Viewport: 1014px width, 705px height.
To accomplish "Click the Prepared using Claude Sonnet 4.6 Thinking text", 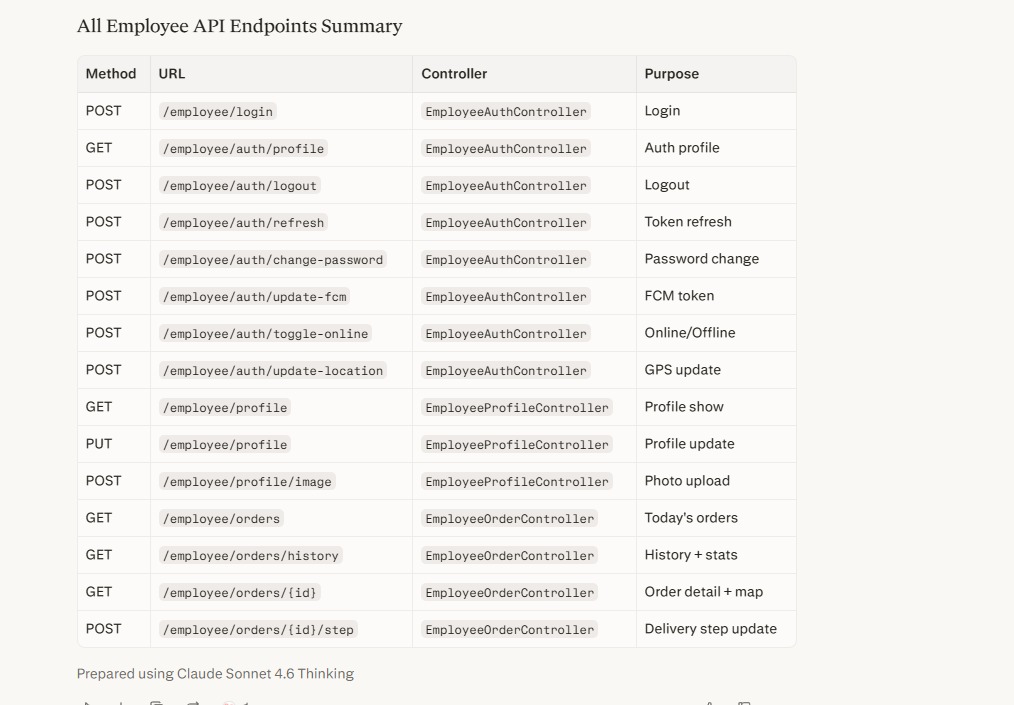I will pos(215,673).
